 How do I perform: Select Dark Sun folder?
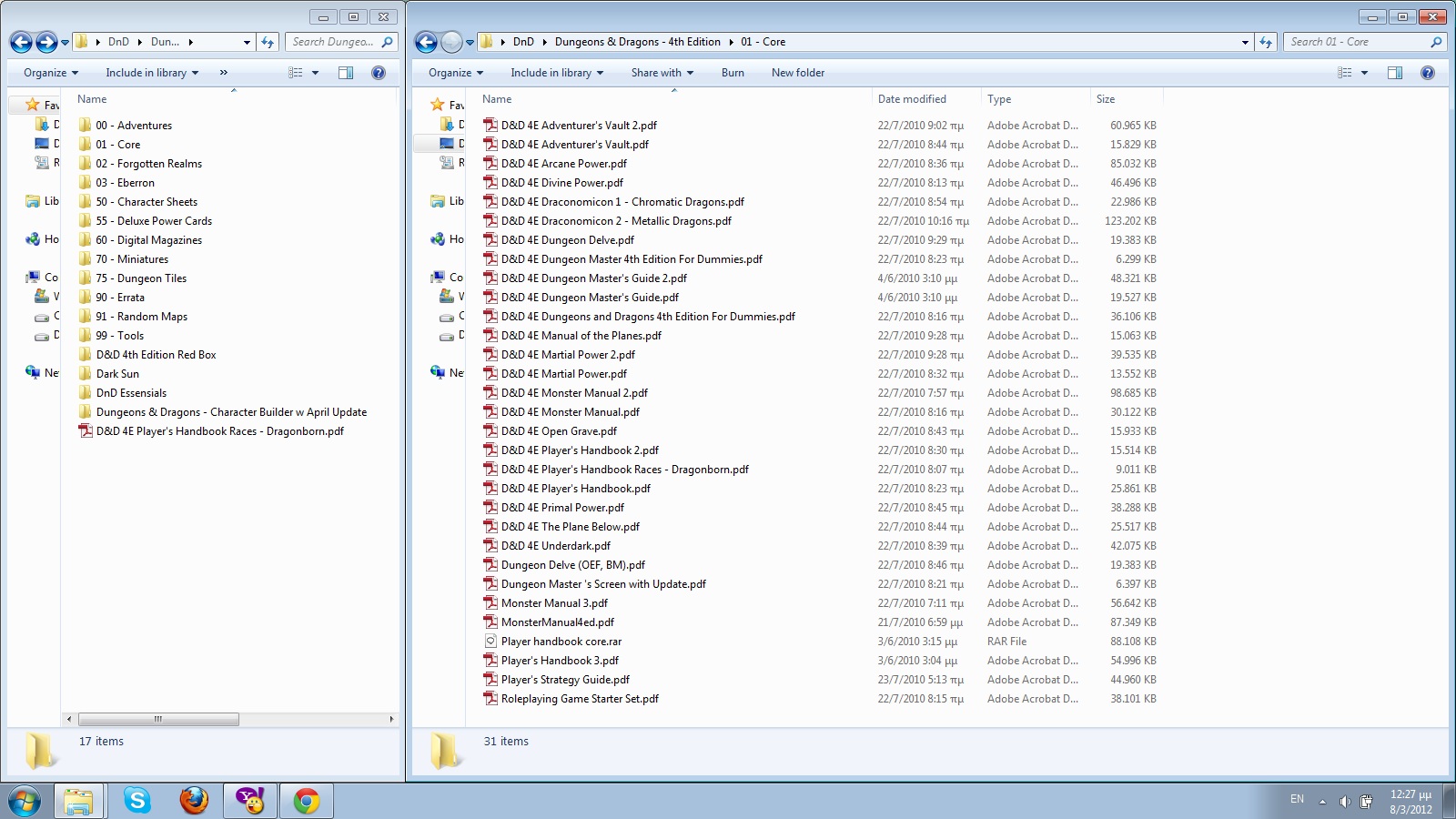(117, 374)
